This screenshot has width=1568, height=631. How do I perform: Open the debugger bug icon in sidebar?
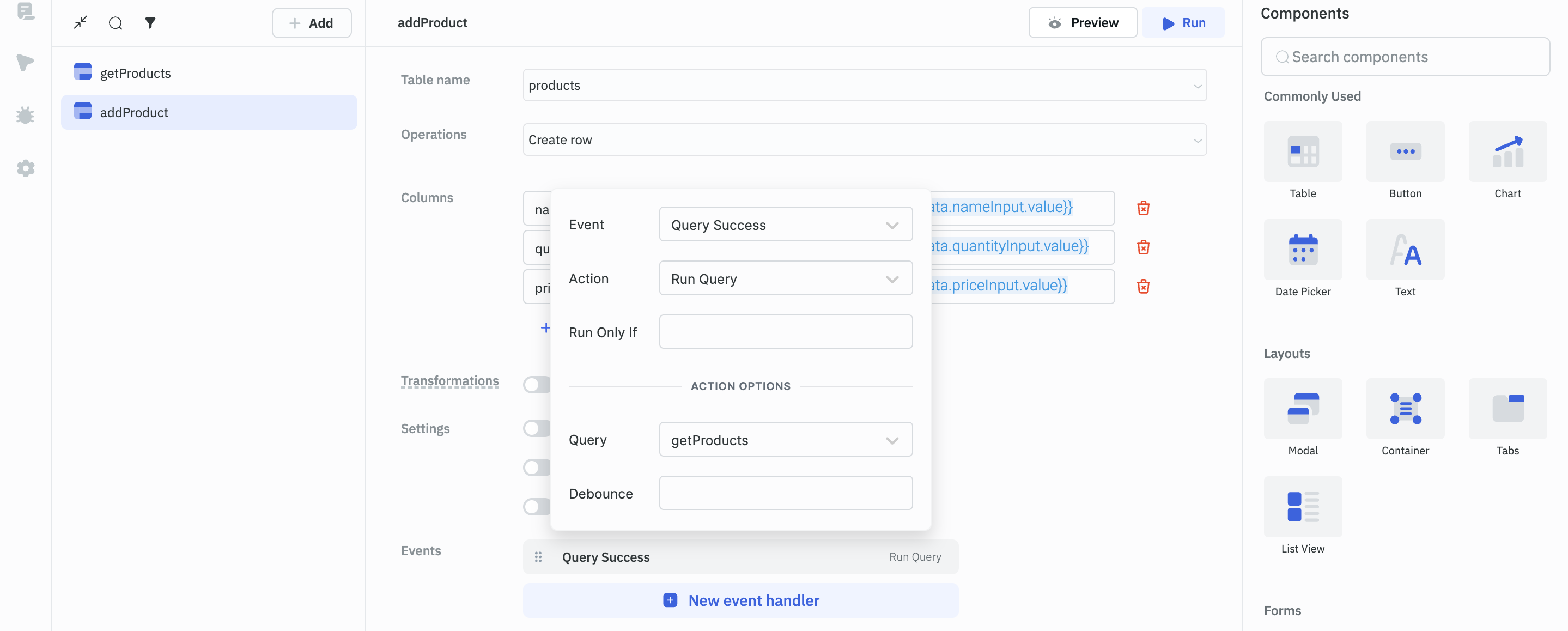tap(26, 115)
